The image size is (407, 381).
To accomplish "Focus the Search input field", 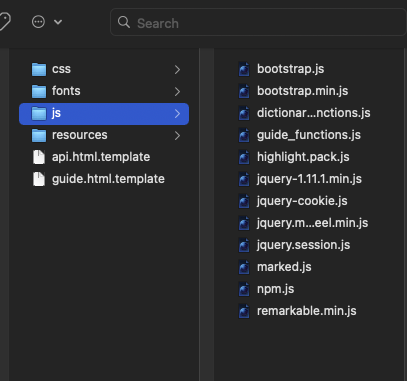I will point(258,22).
